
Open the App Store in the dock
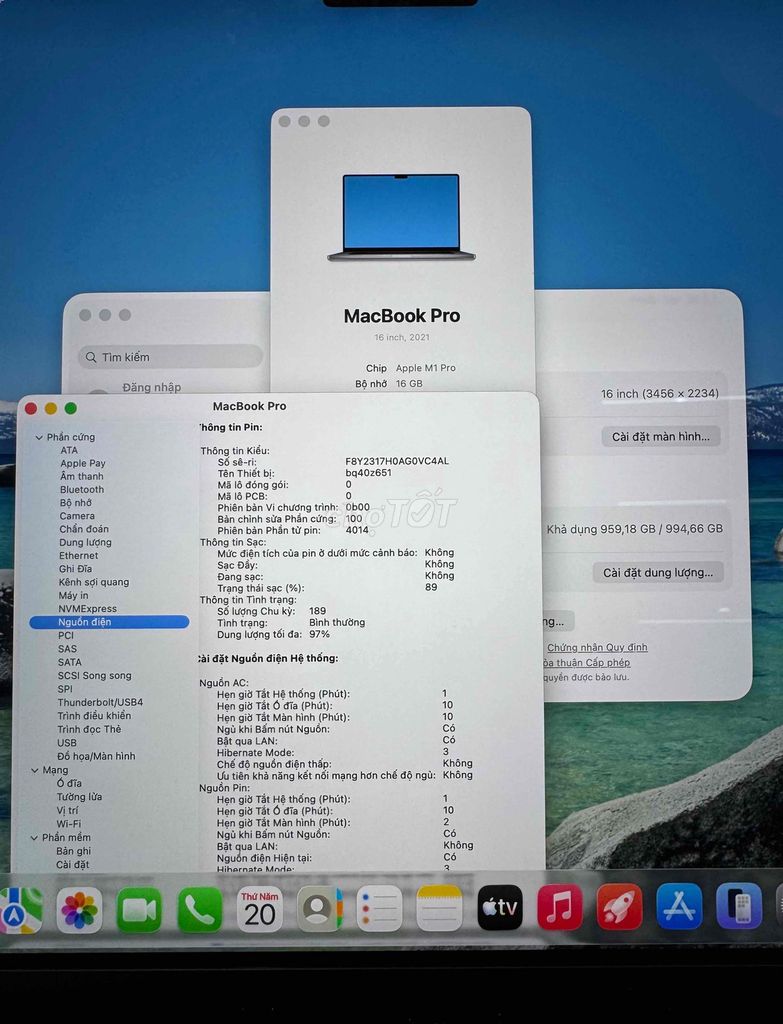tap(679, 906)
